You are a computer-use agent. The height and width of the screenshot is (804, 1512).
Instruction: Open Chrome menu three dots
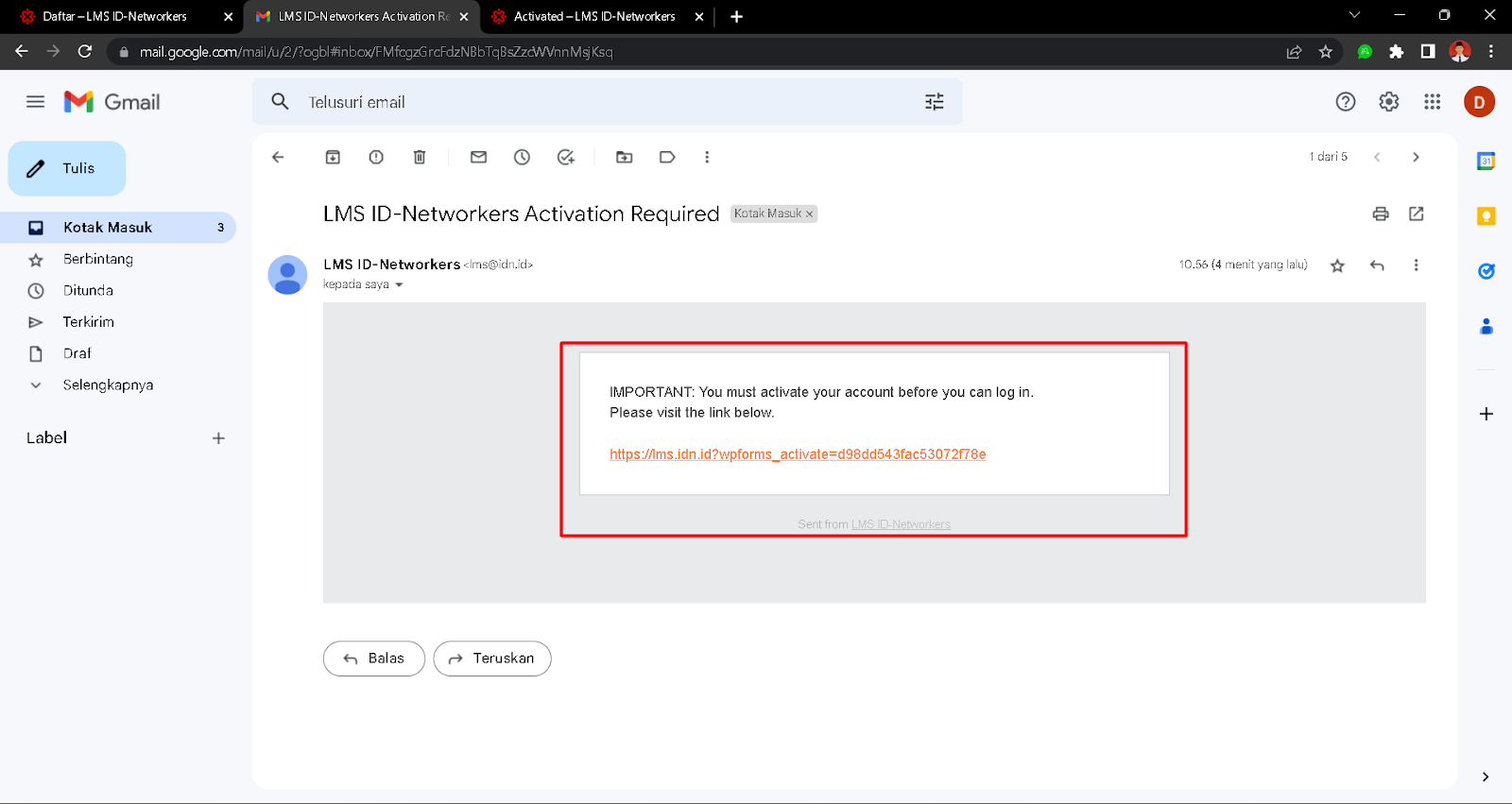pos(1491,52)
